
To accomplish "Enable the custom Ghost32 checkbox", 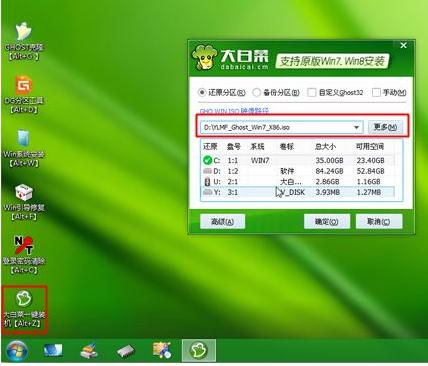I will (x=311, y=92).
